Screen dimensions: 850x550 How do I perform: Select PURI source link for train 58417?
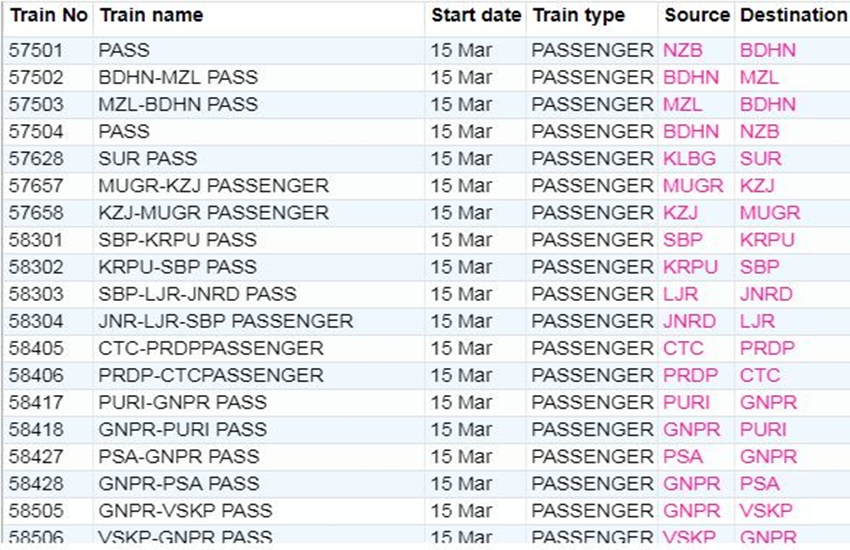coord(686,402)
